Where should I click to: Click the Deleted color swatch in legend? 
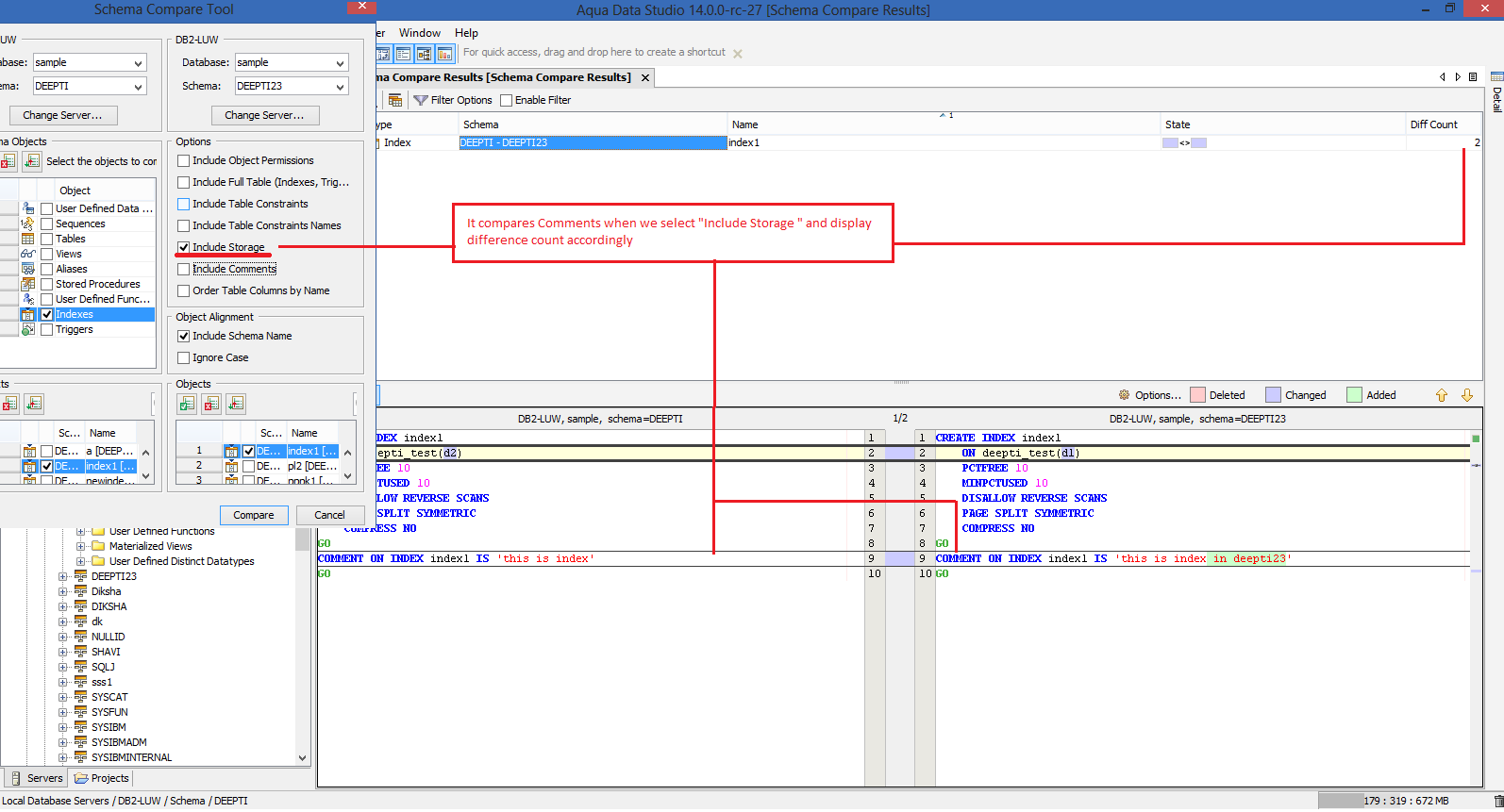click(1198, 395)
